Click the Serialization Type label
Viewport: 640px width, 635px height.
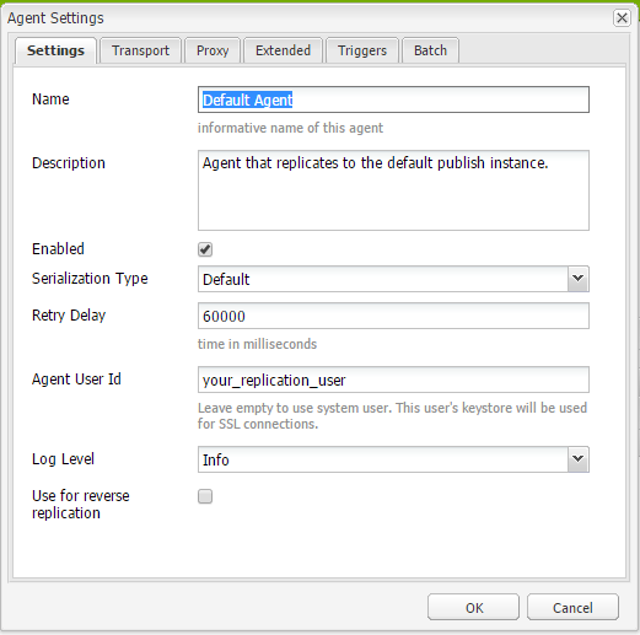[90, 279]
